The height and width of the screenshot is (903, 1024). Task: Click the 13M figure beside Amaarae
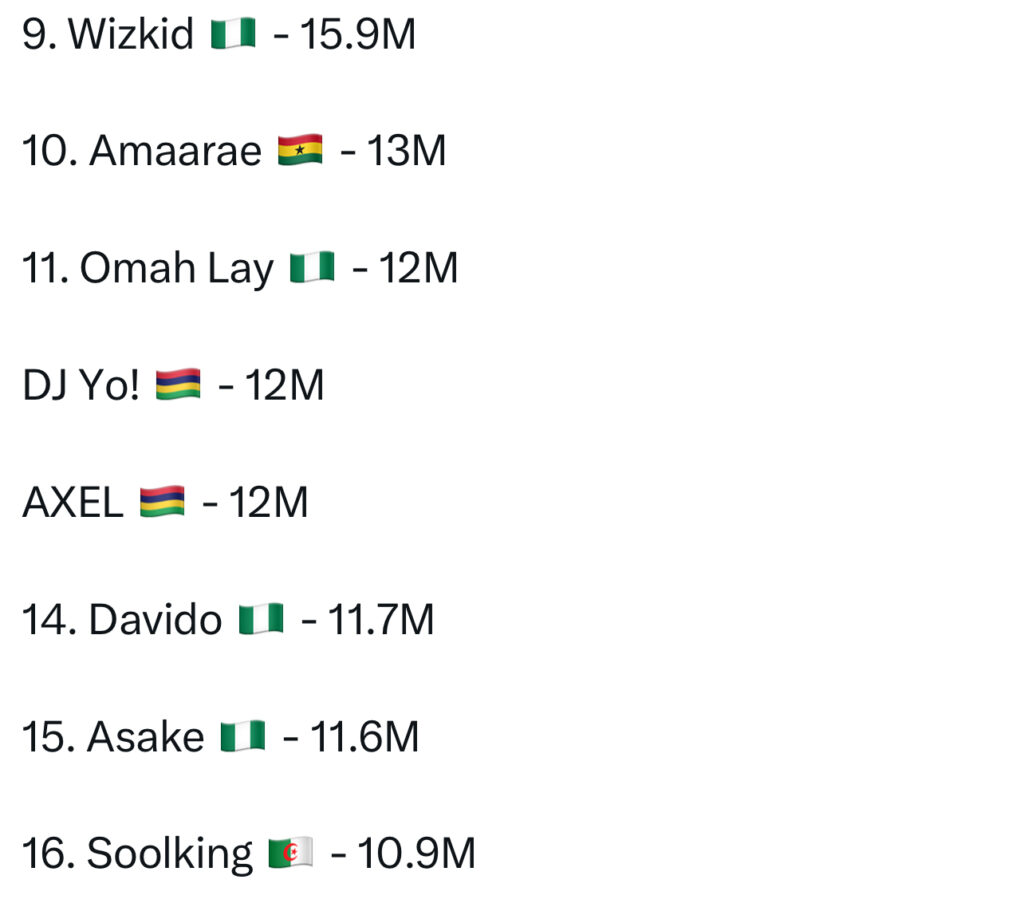click(406, 152)
